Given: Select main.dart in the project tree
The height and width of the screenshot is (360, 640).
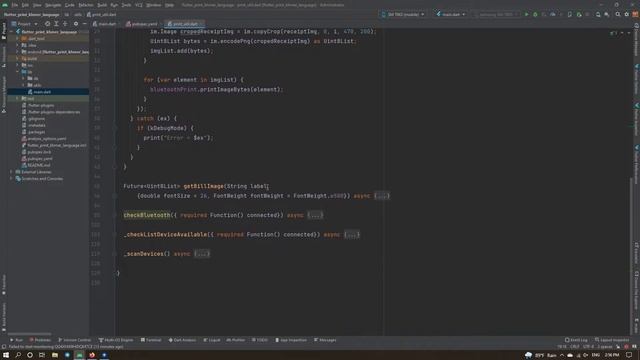Looking at the screenshot, I should point(42,92).
